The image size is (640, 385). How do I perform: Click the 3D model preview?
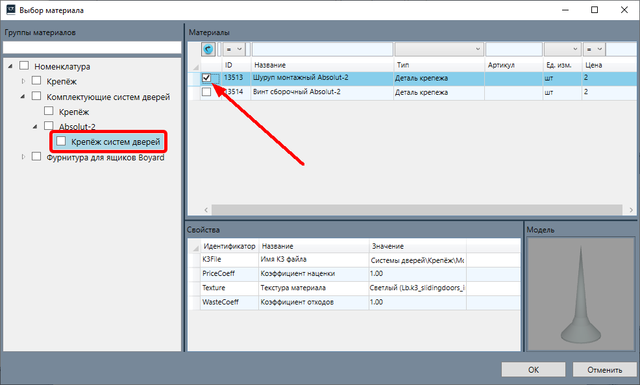(x=580, y=294)
